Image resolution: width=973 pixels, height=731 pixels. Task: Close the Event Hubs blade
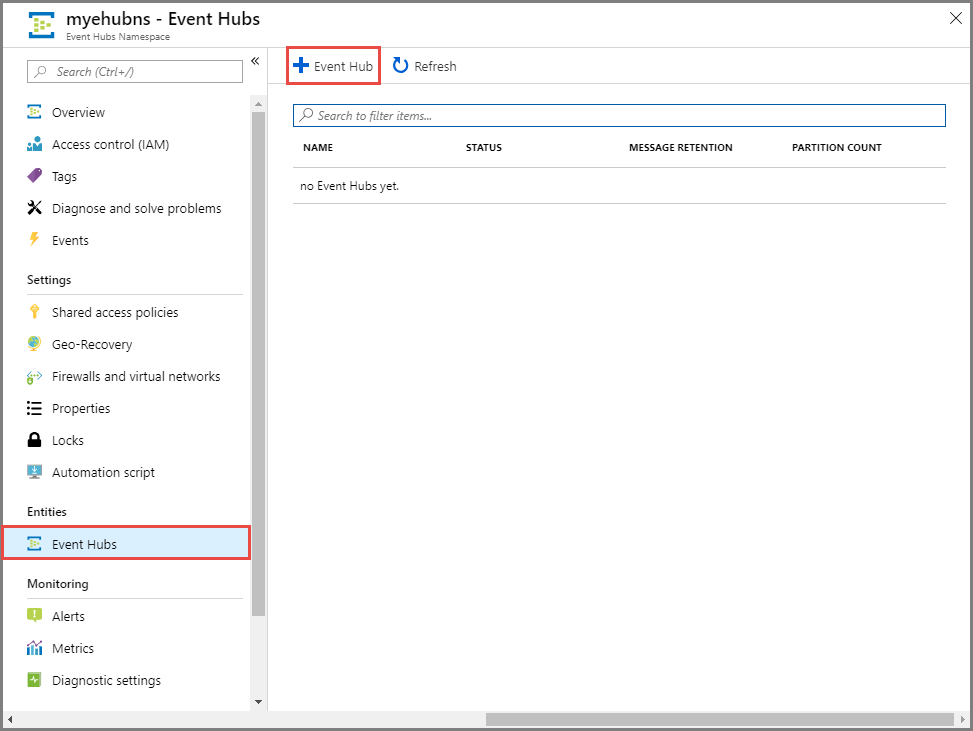[x=953, y=18]
